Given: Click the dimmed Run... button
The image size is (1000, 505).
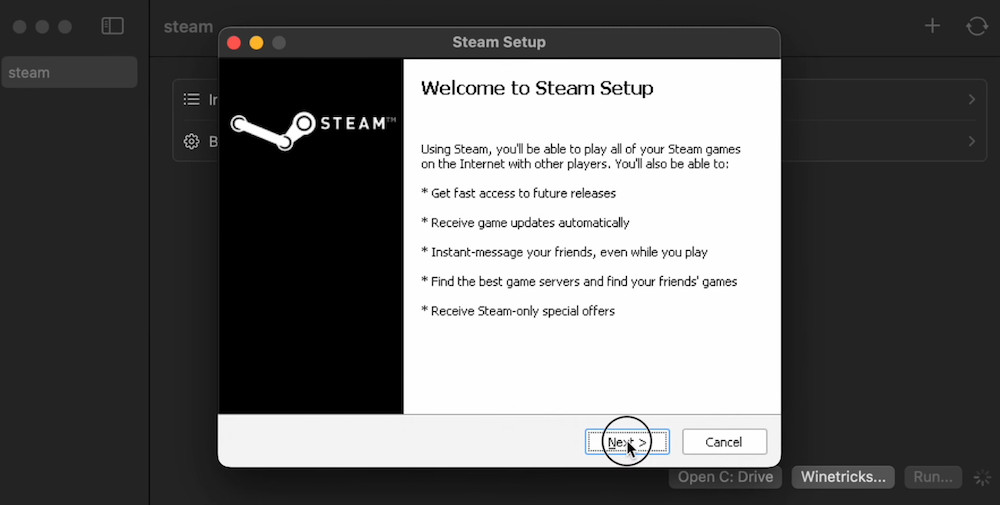Looking at the screenshot, I should click(932, 477).
